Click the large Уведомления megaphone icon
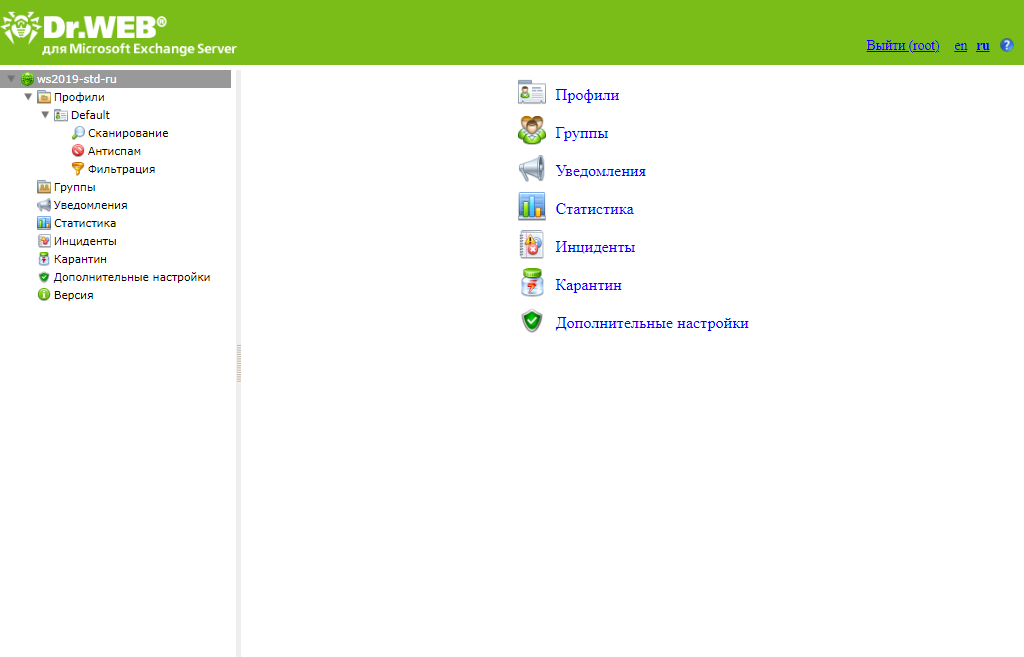The width and height of the screenshot is (1024, 657). coord(532,168)
